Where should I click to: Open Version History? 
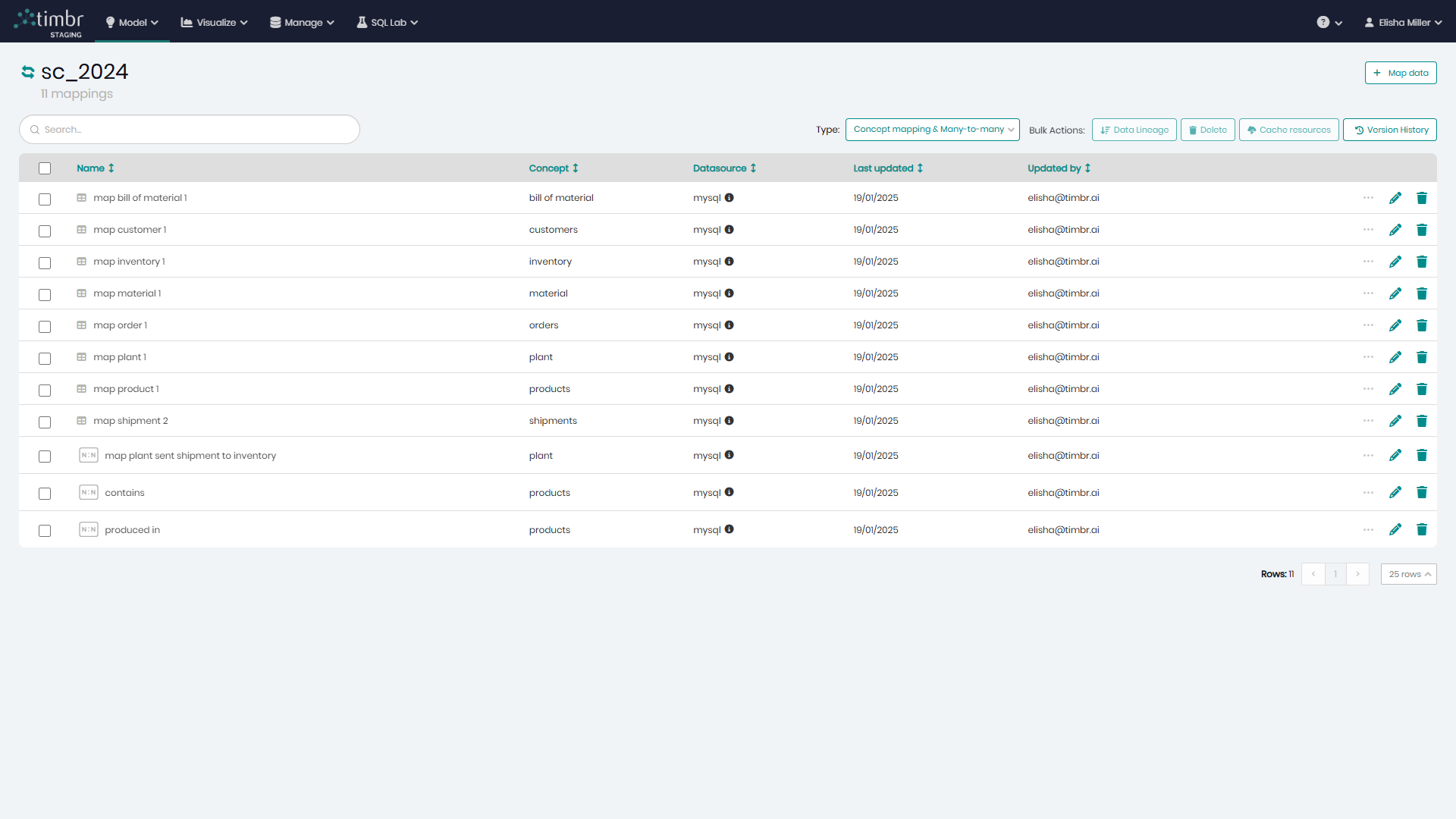pos(1389,129)
